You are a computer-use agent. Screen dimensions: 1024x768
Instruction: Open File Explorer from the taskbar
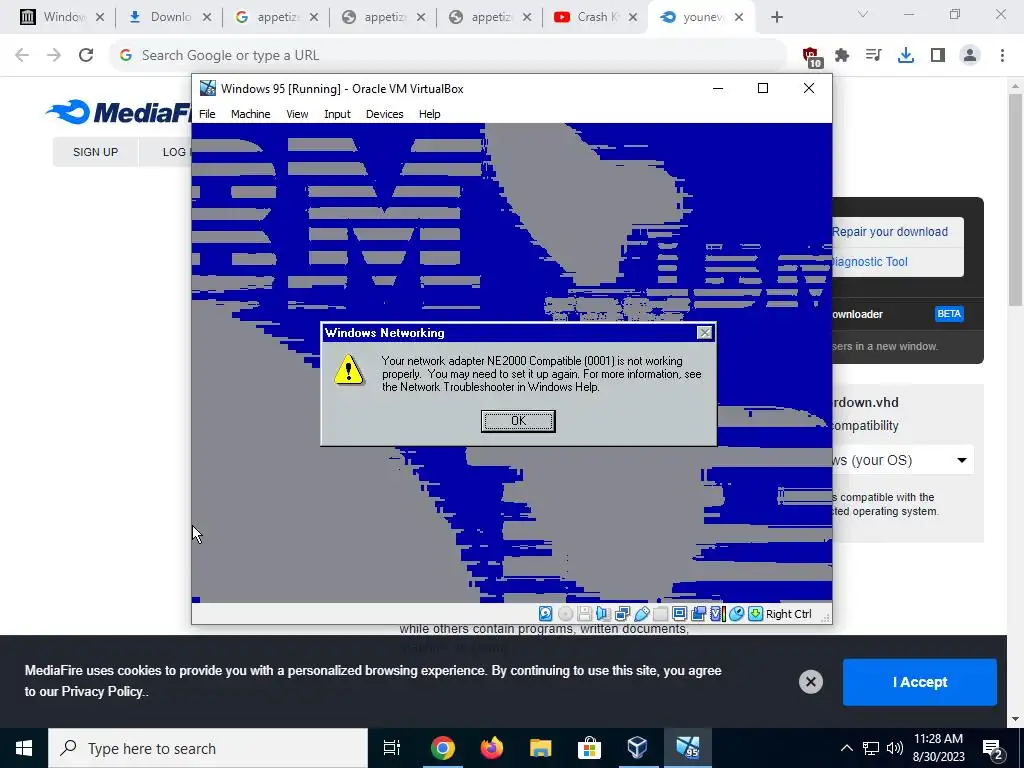coord(540,748)
